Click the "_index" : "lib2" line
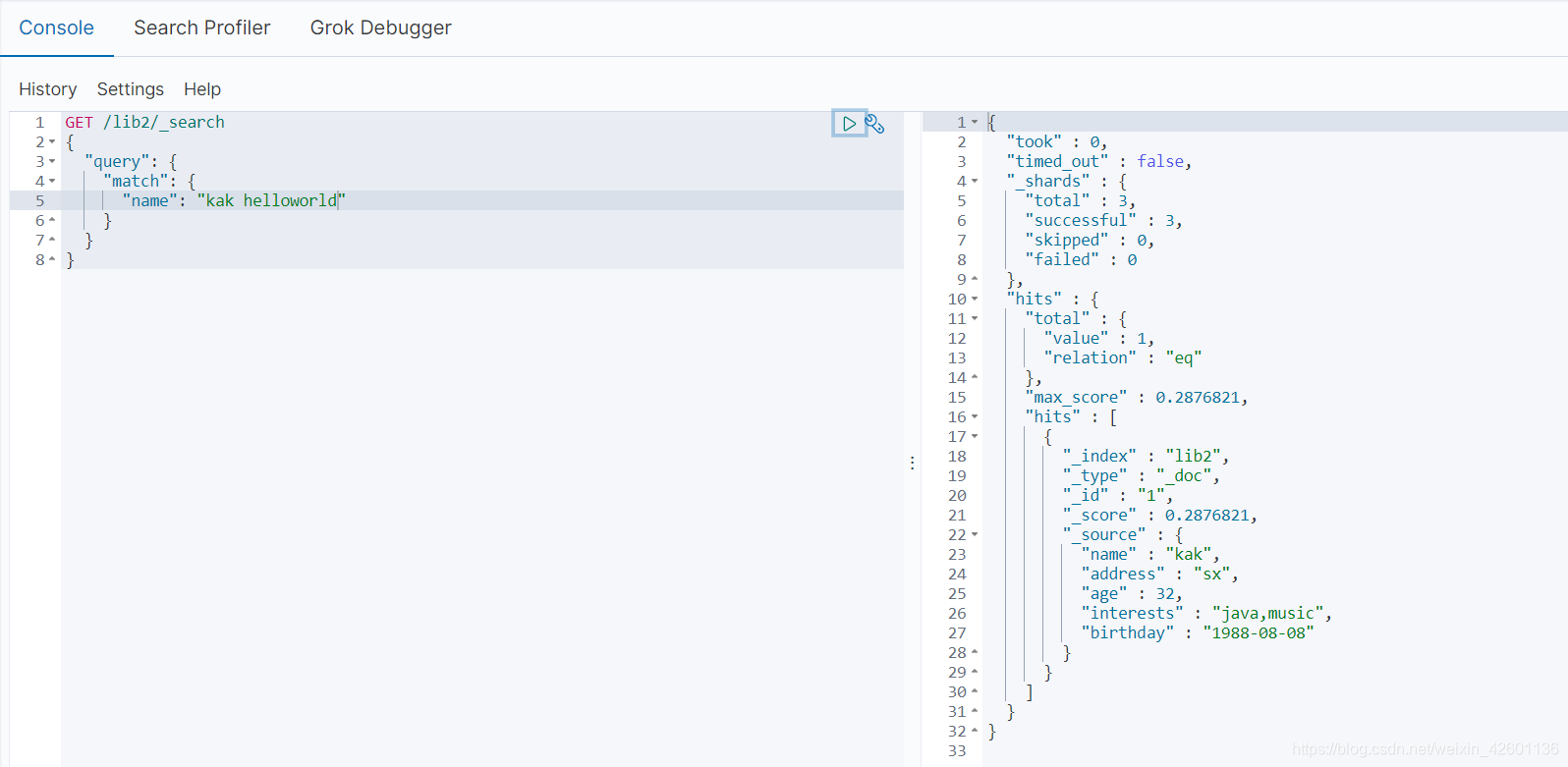This screenshot has width=1568, height=767. click(x=1146, y=457)
